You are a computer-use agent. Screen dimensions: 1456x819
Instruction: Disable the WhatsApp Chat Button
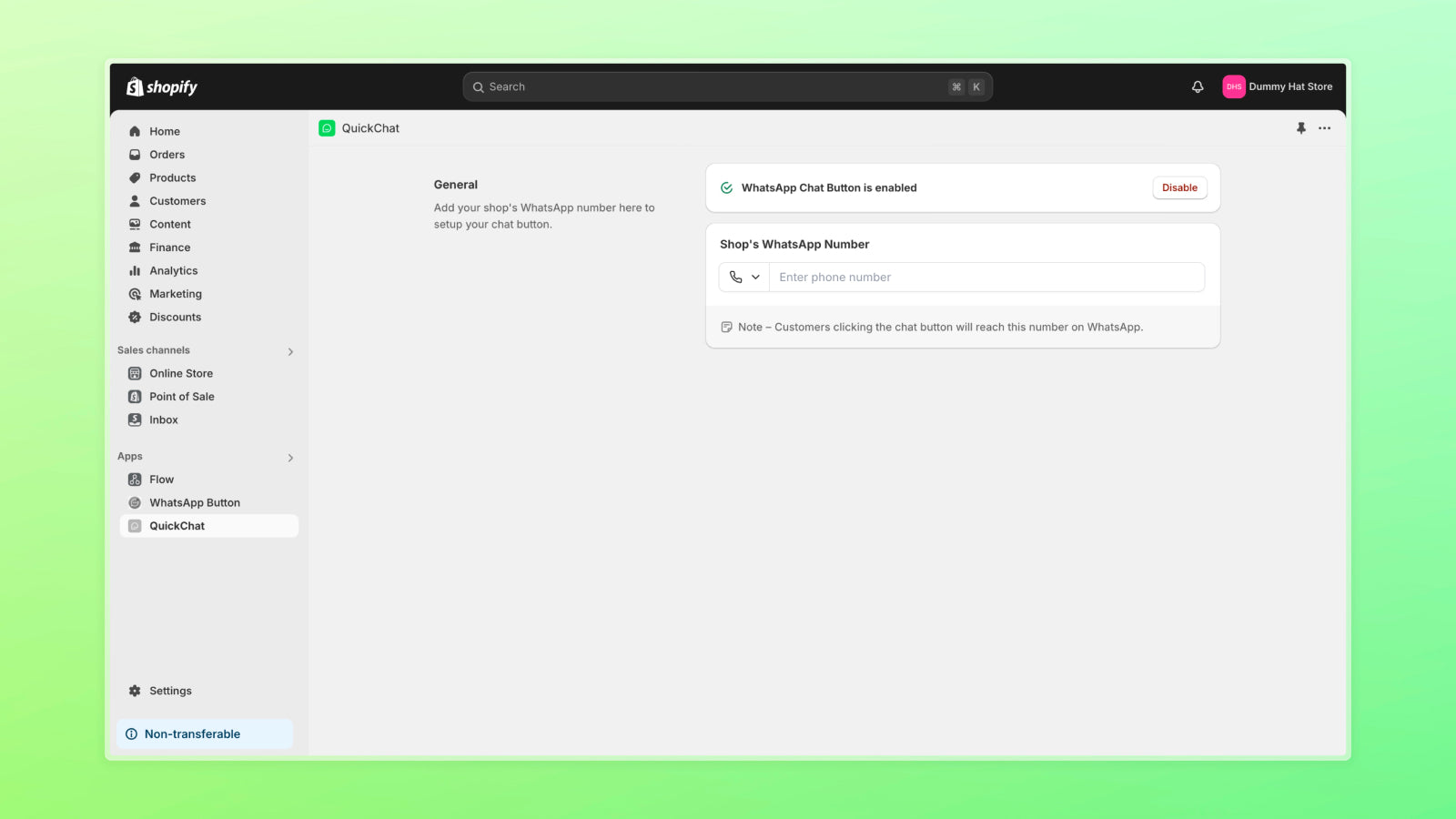(x=1179, y=187)
